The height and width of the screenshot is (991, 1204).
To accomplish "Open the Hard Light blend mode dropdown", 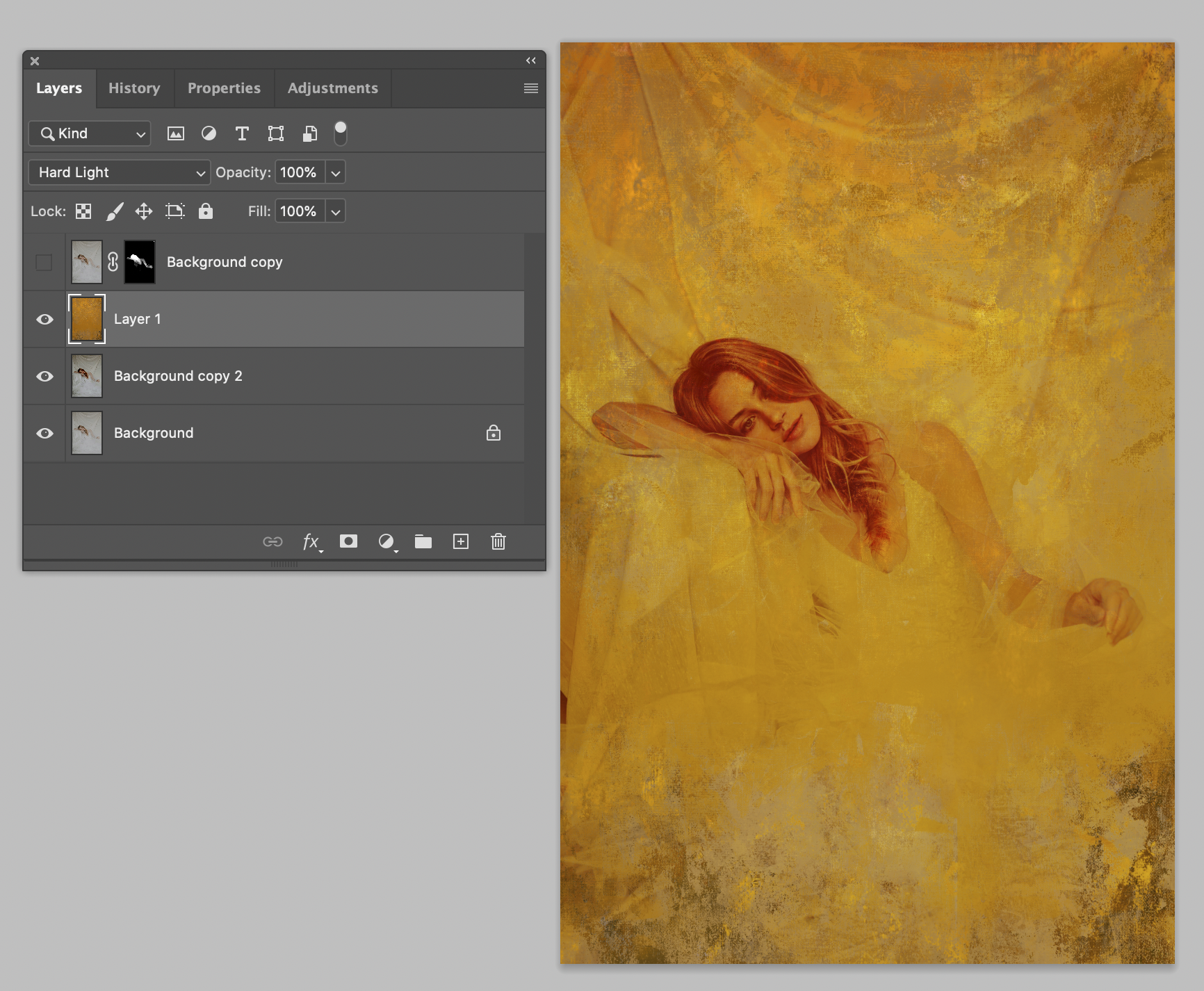I will [120, 172].
